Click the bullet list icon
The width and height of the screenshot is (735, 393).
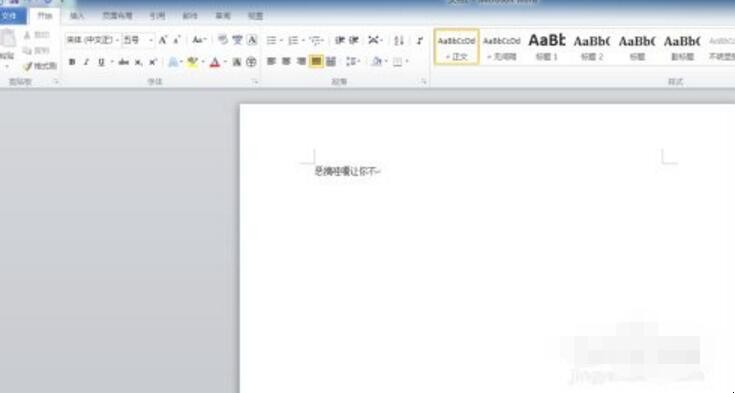coord(271,40)
